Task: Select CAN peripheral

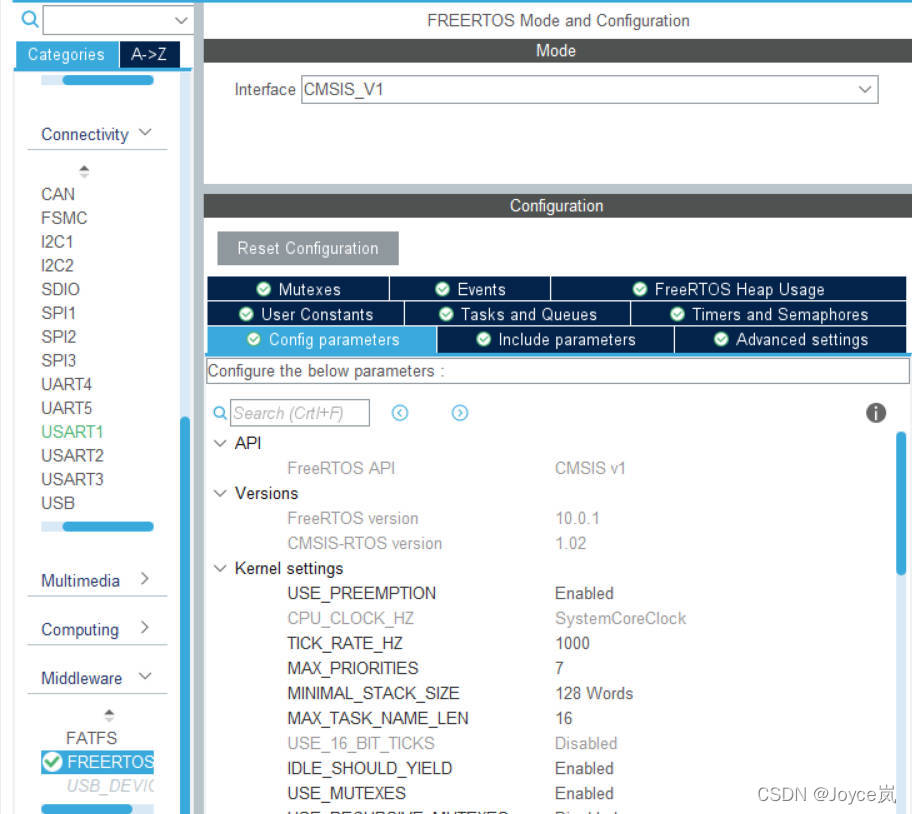Action: click(x=58, y=194)
